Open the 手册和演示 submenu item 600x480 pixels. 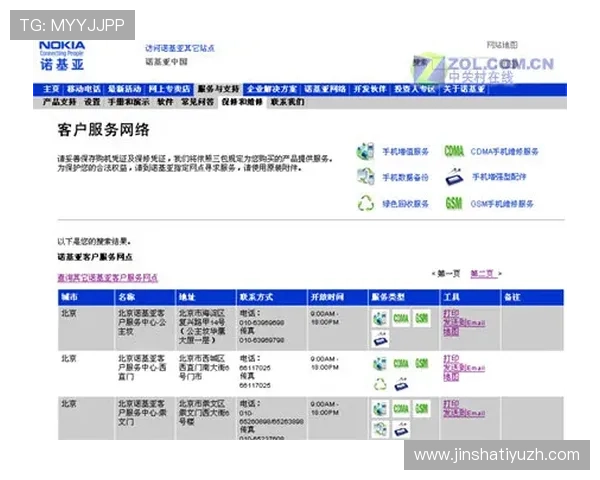(129, 102)
